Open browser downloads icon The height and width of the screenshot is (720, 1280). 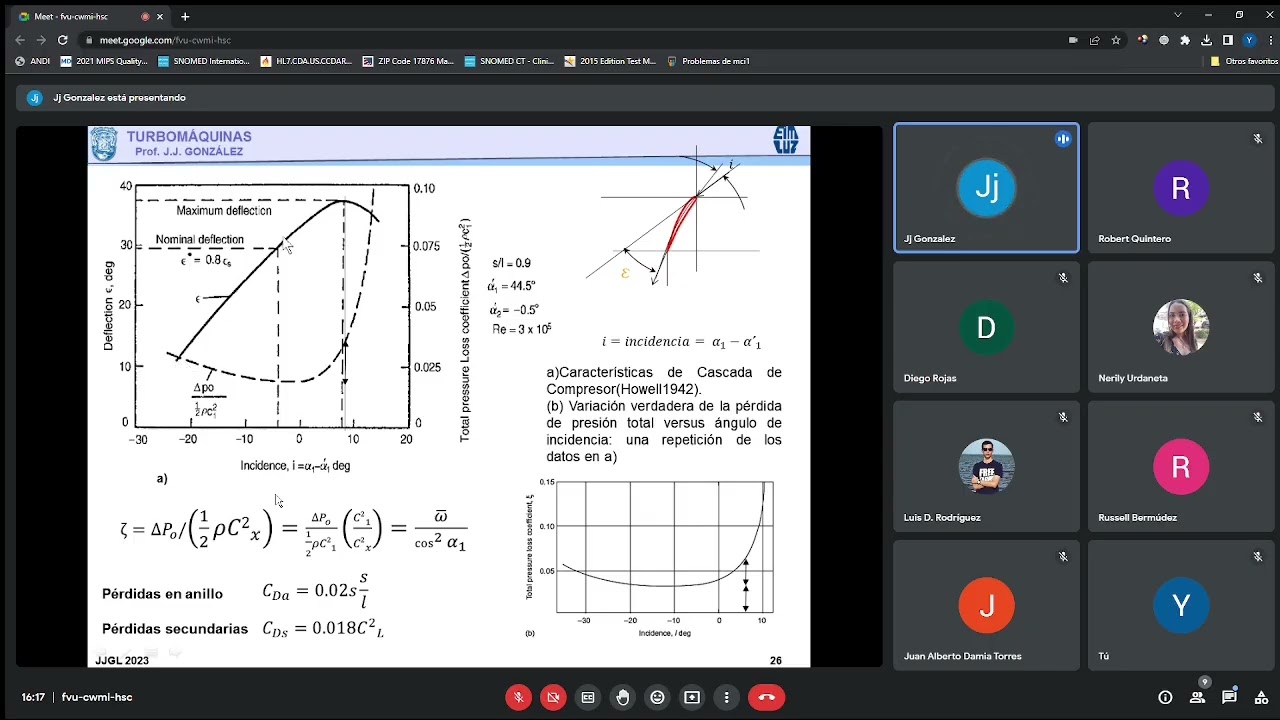tap(1207, 40)
